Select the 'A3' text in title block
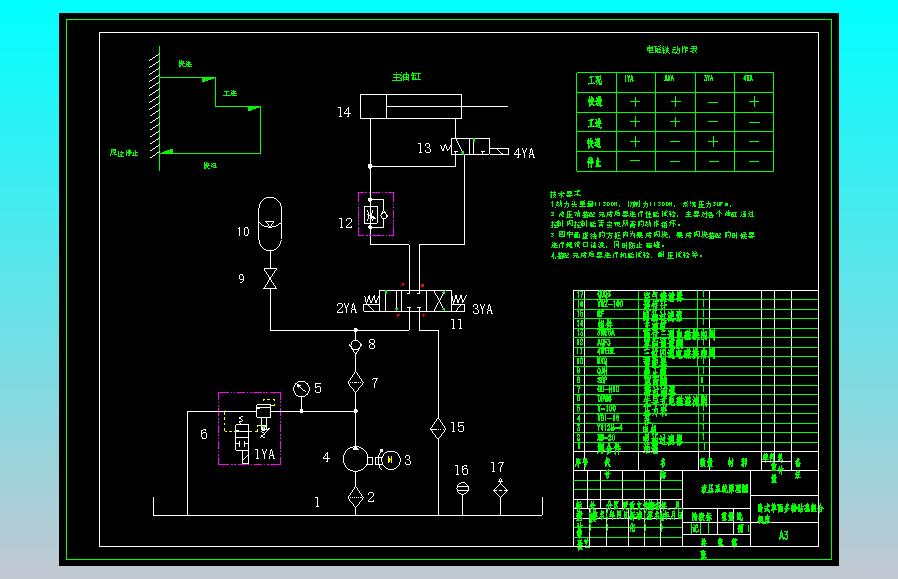Viewport: 898px width, 579px height. tap(783, 535)
